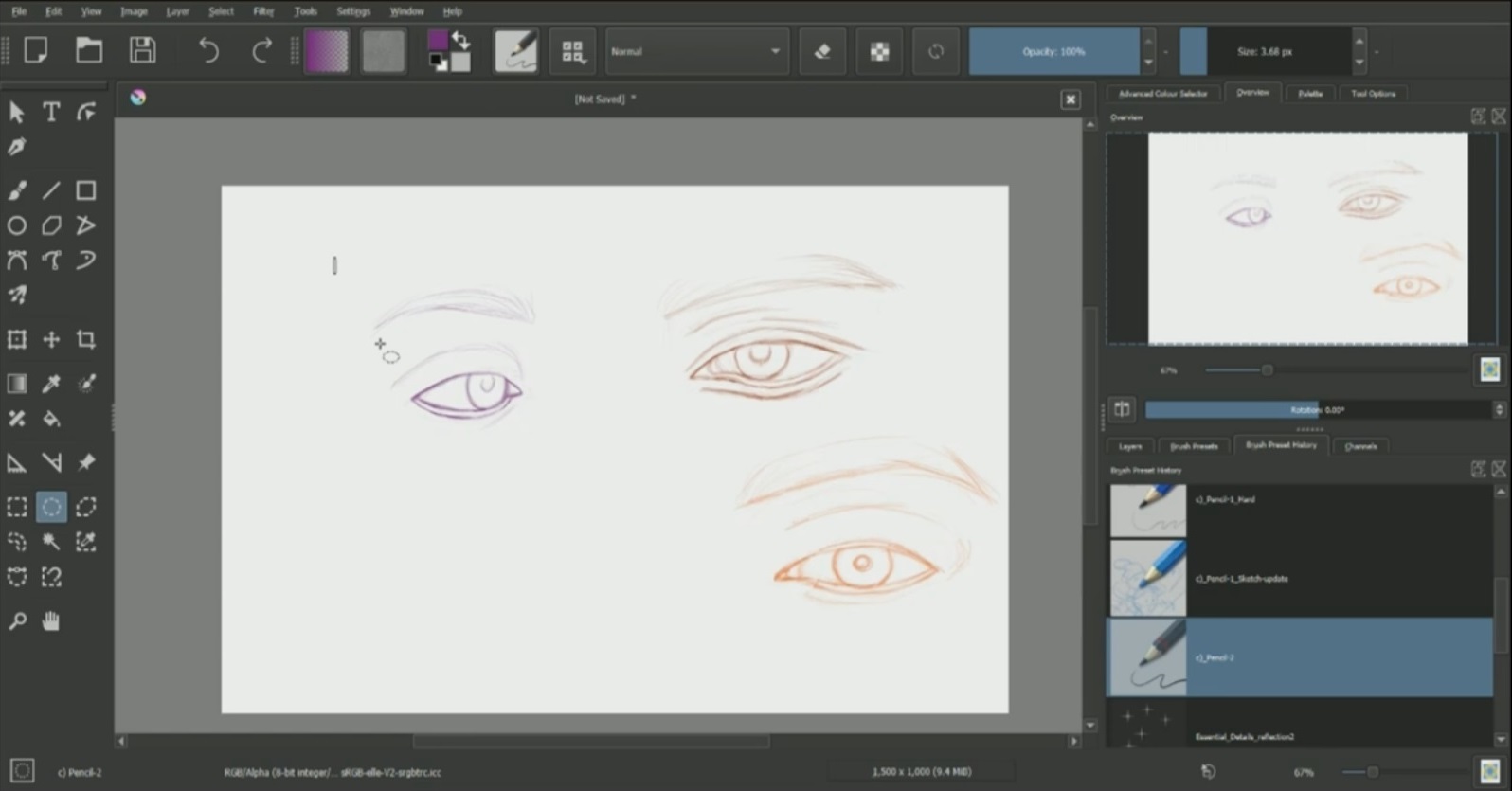Screen dimensions: 1512x791
Task: Select the c)_Pencil-1_Hard preset from history
Action: [x=1299, y=511]
